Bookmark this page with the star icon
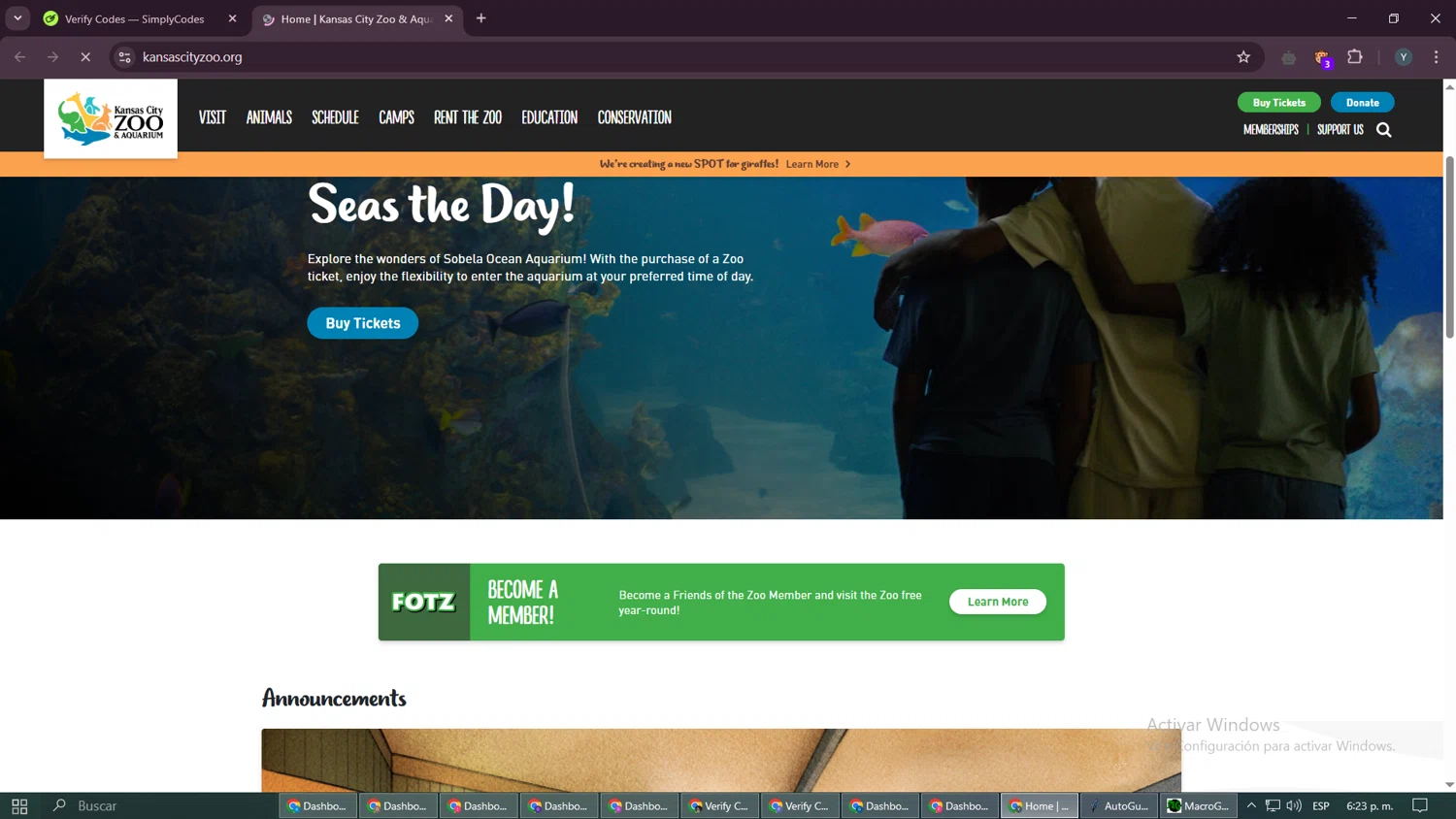1456x819 pixels. tap(1243, 57)
